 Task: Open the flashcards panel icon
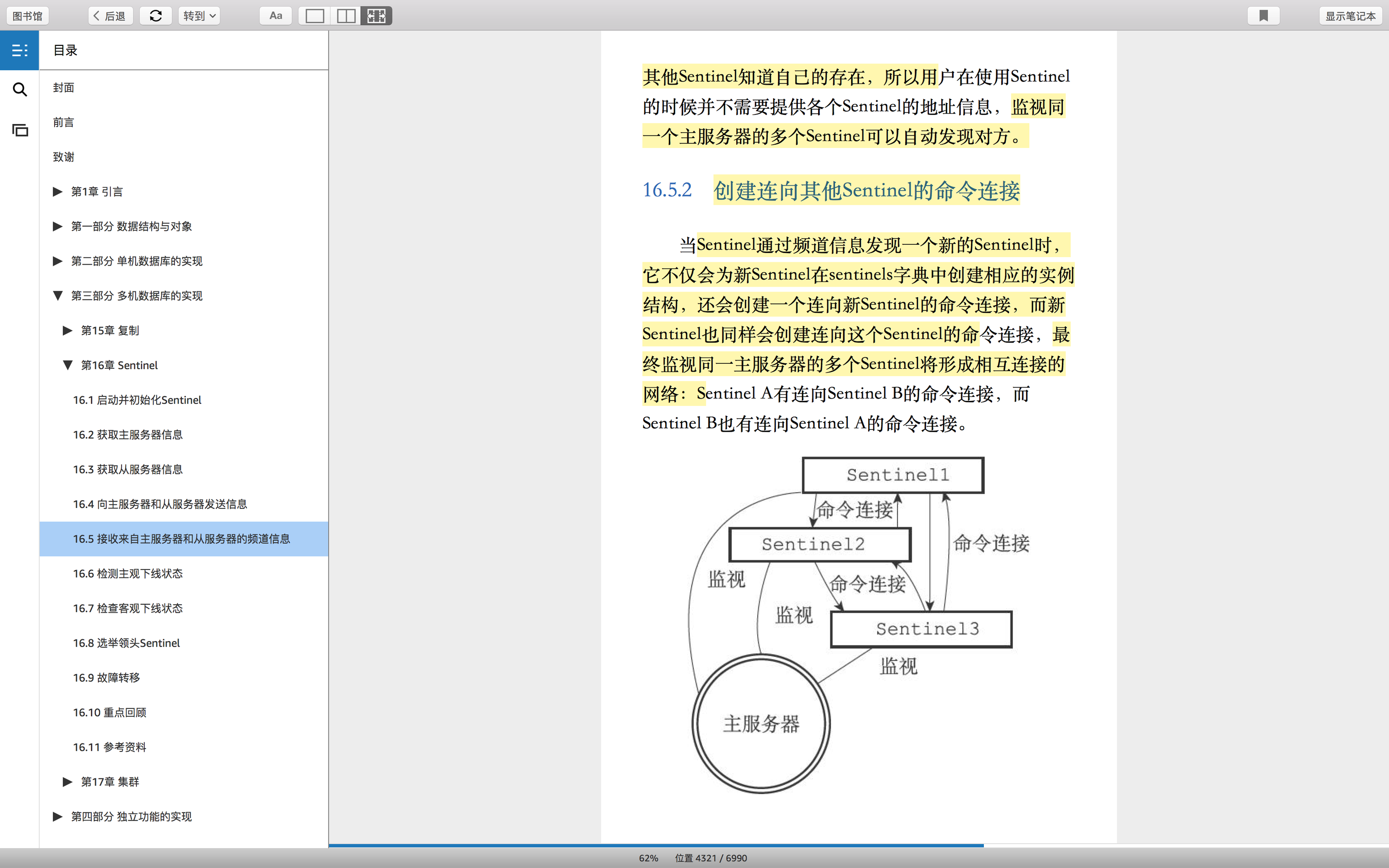point(19,130)
